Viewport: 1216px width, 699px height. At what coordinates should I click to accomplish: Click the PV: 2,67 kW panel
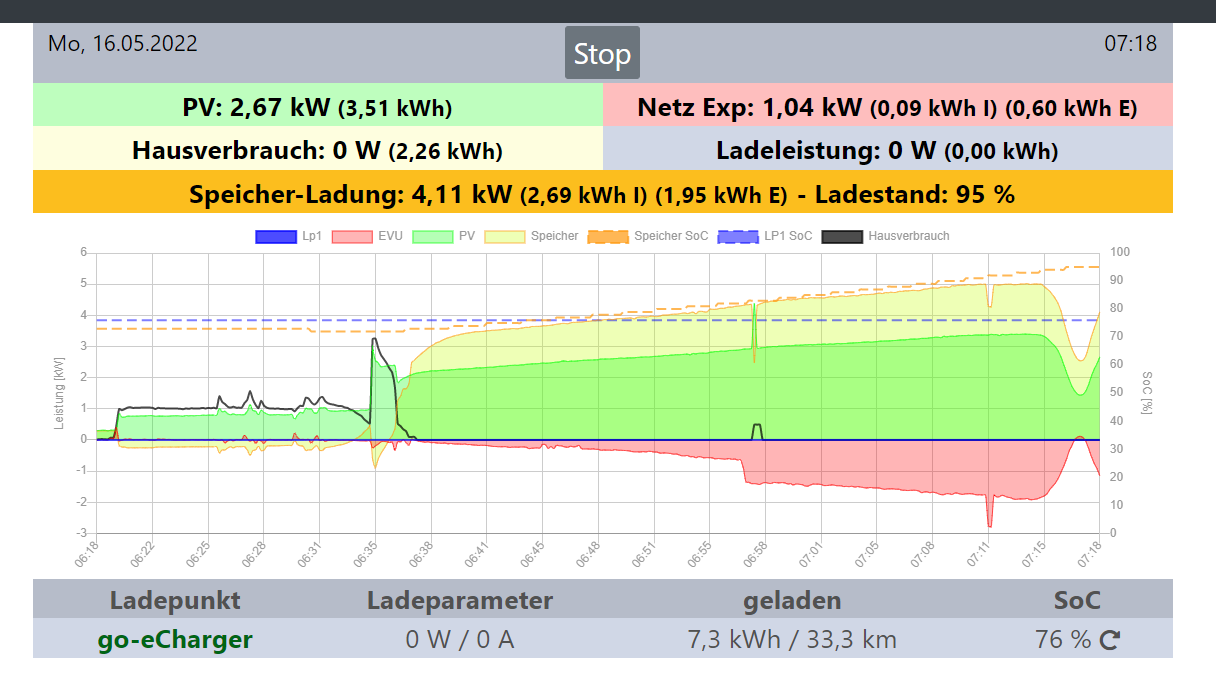(x=318, y=105)
